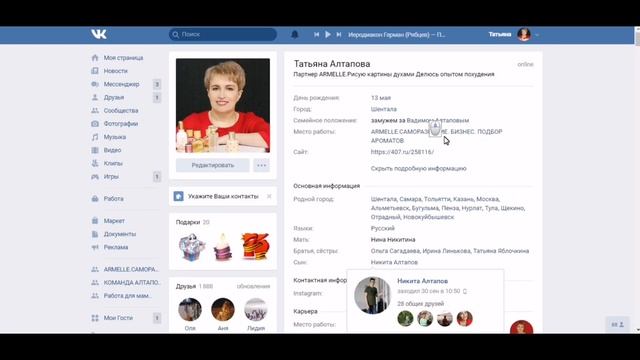Click Никита Алтапов name in popup card

[422, 281]
